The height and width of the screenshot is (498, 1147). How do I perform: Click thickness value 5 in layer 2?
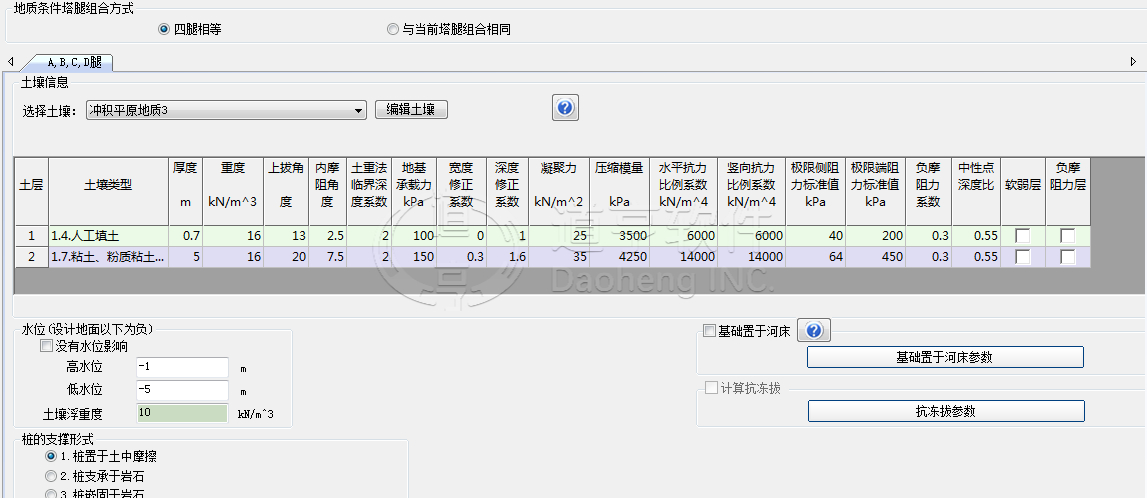click(x=185, y=257)
